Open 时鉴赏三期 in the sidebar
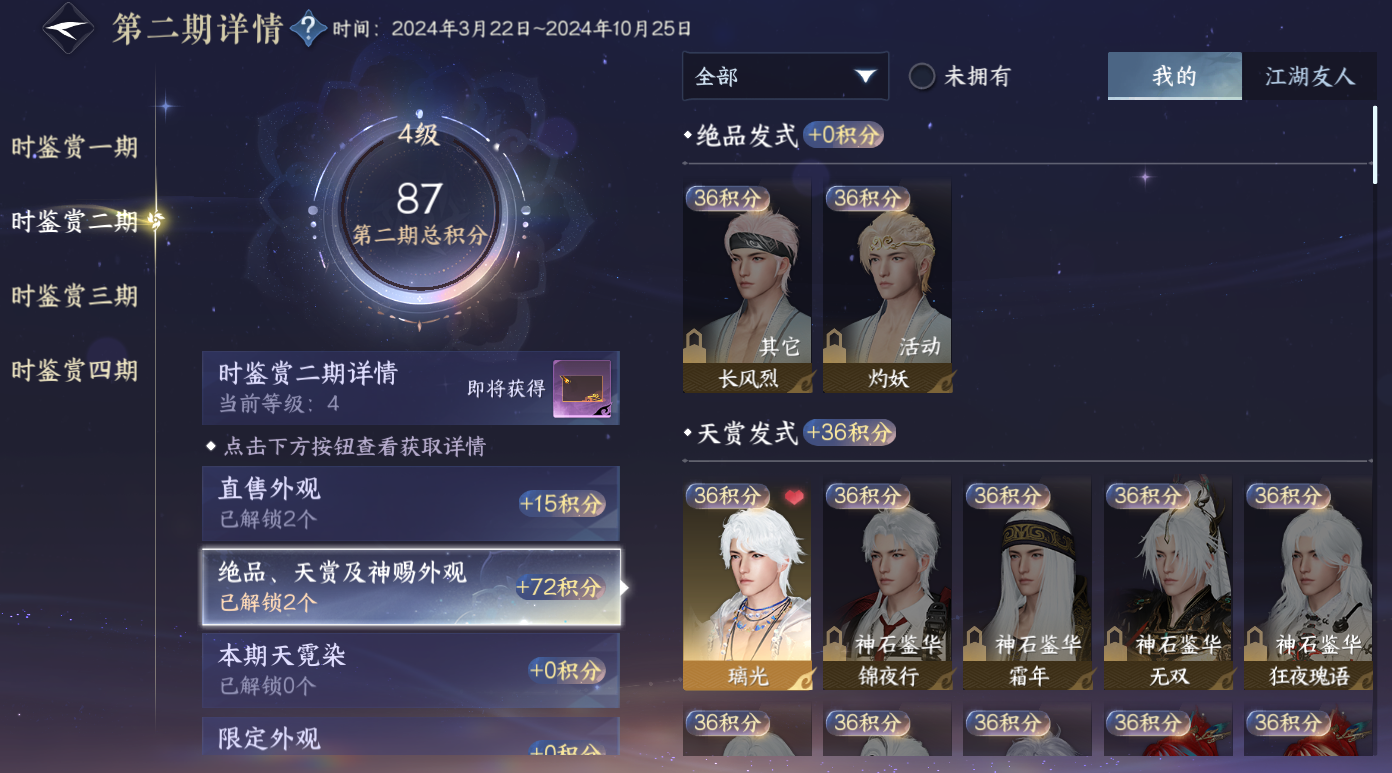Image resolution: width=1392 pixels, height=773 pixels. click(x=75, y=296)
